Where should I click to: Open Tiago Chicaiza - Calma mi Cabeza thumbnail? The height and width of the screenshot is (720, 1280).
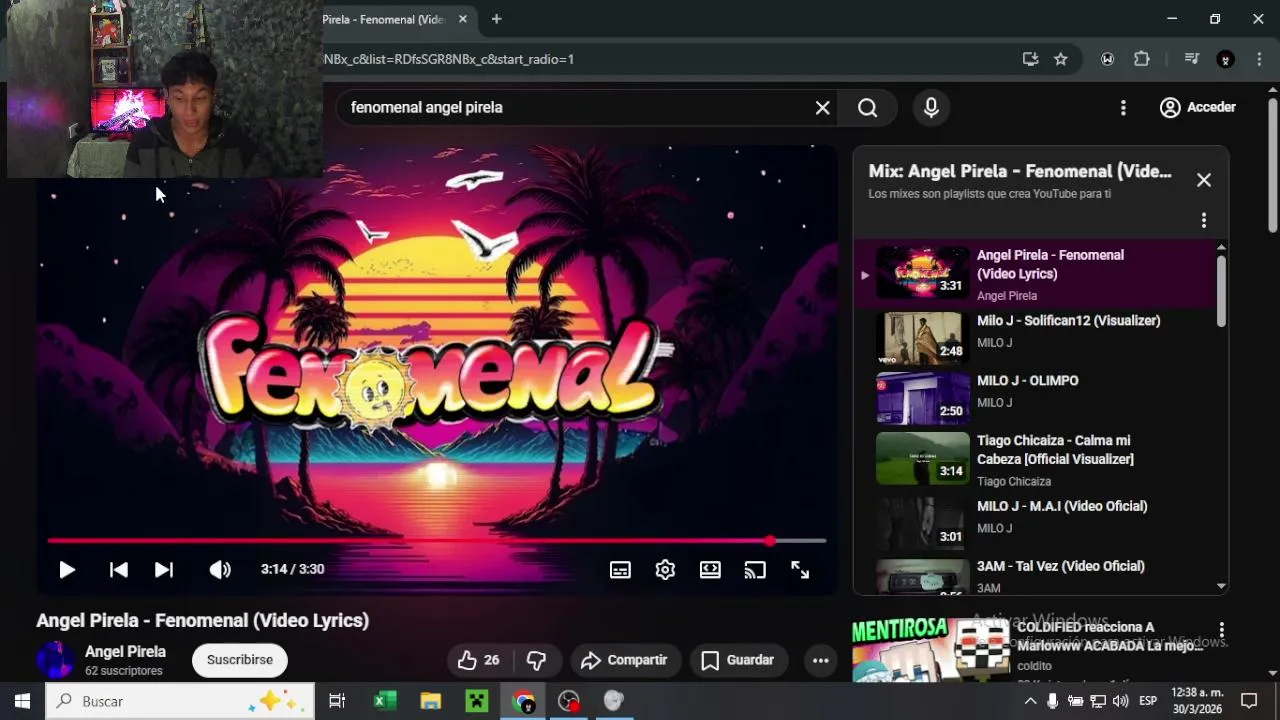pos(922,457)
